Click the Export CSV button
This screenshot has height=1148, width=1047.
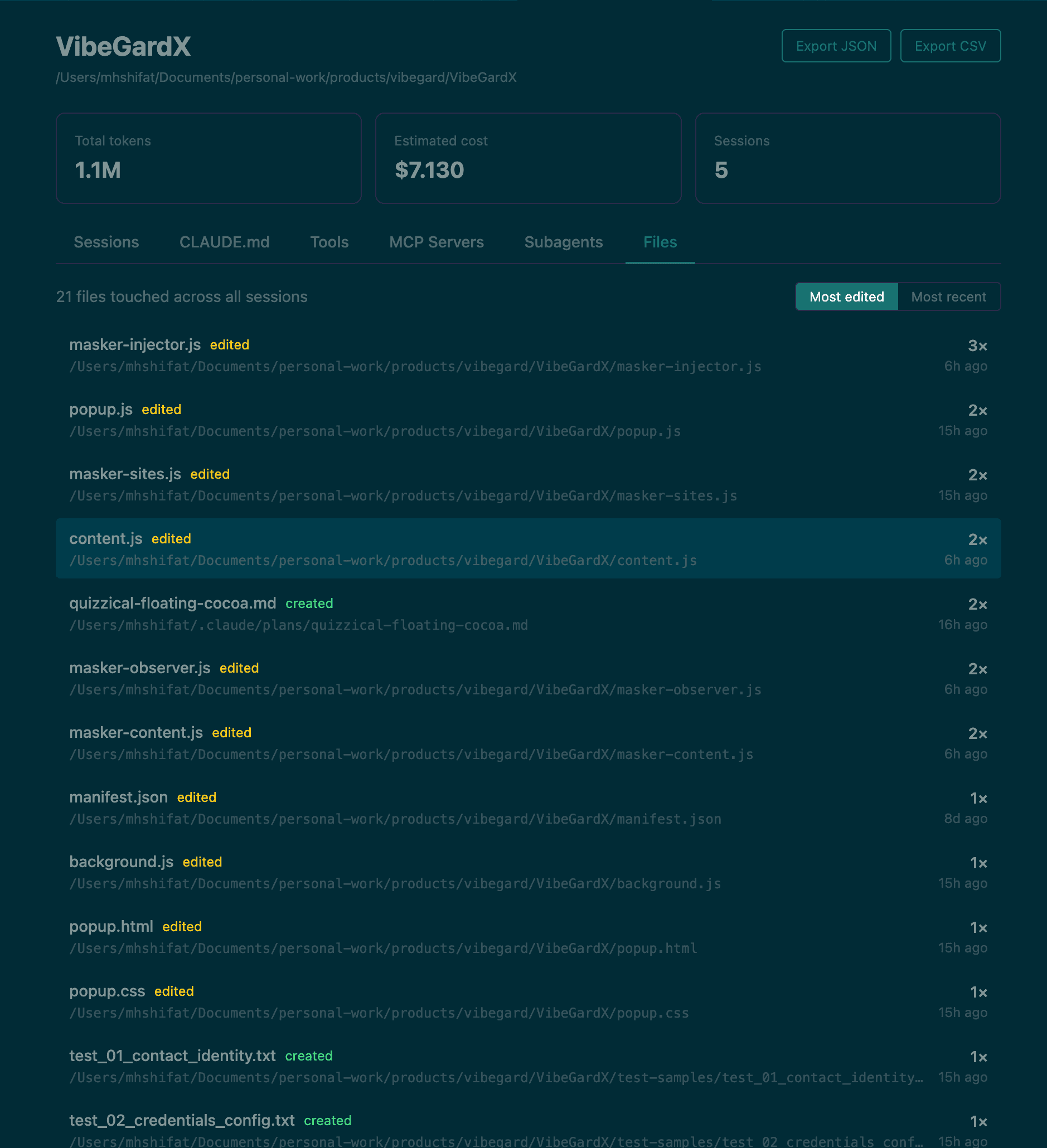[949, 46]
